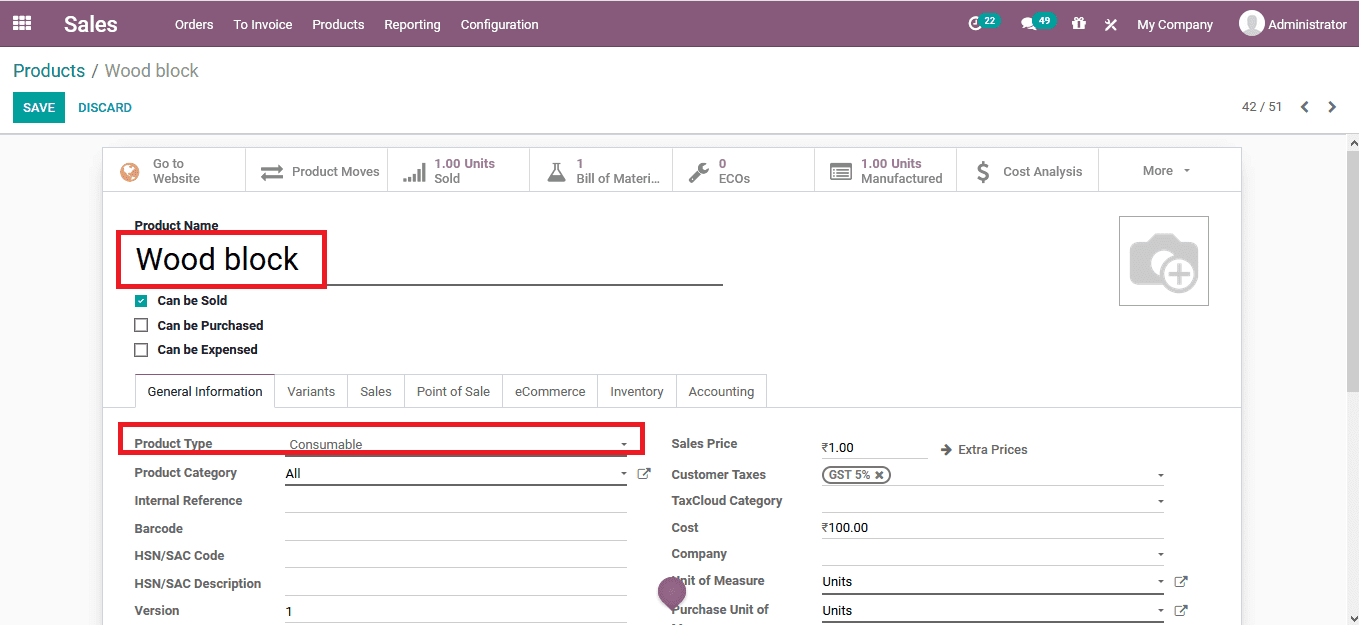Go to previous record arrow
This screenshot has width=1359, height=625.
coord(1304,107)
